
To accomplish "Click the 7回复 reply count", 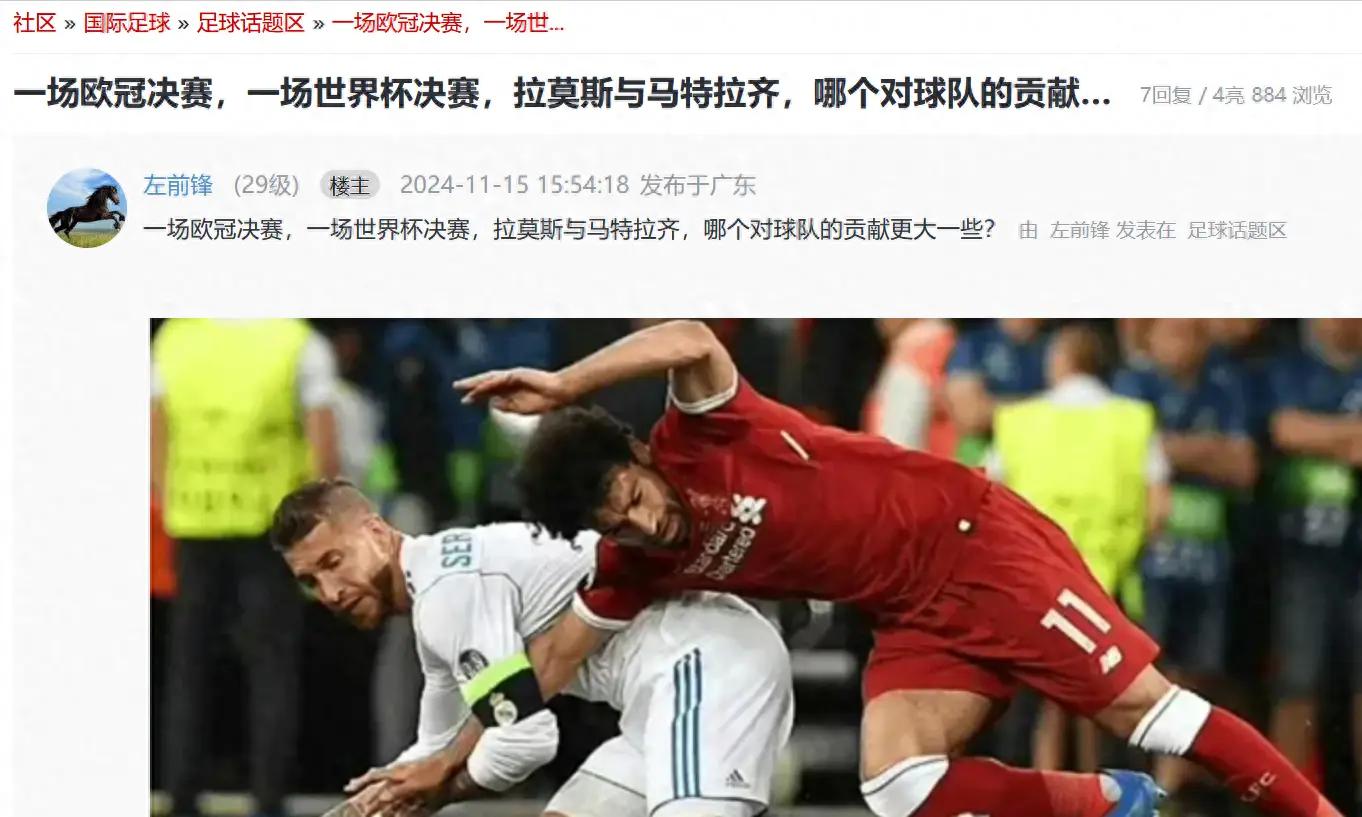I will (1165, 95).
